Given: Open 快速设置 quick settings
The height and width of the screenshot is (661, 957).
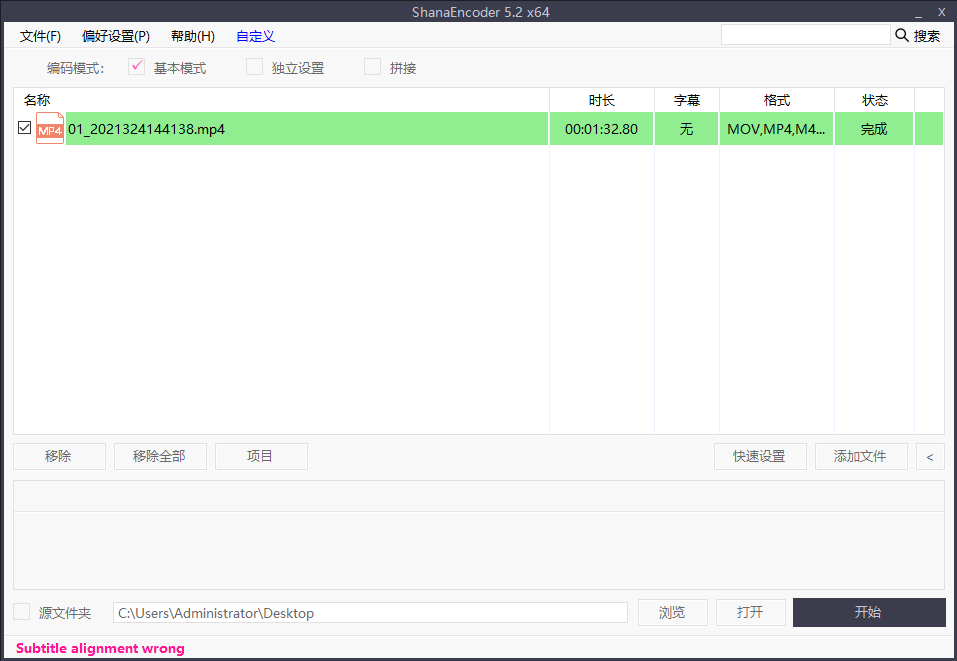Looking at the screenshot, I should click(x=760, y=457).
